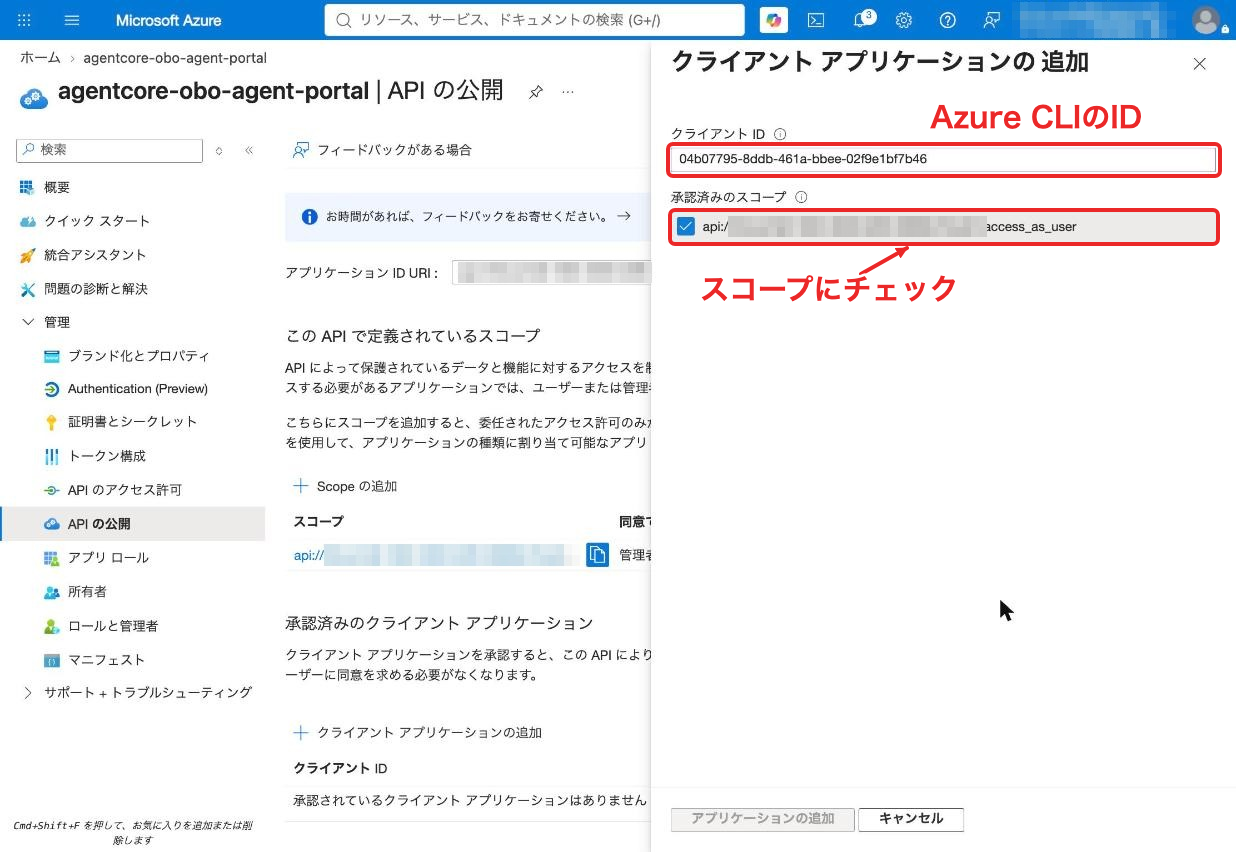Screen dimensions: 1236x852
Task: Focus the sidebar 検索 box
Action: point(109,150)
